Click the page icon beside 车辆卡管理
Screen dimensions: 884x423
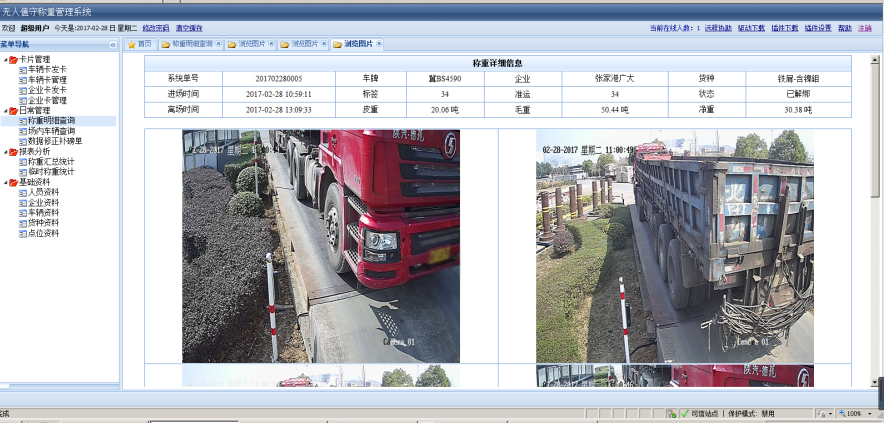tap(23, 80)
